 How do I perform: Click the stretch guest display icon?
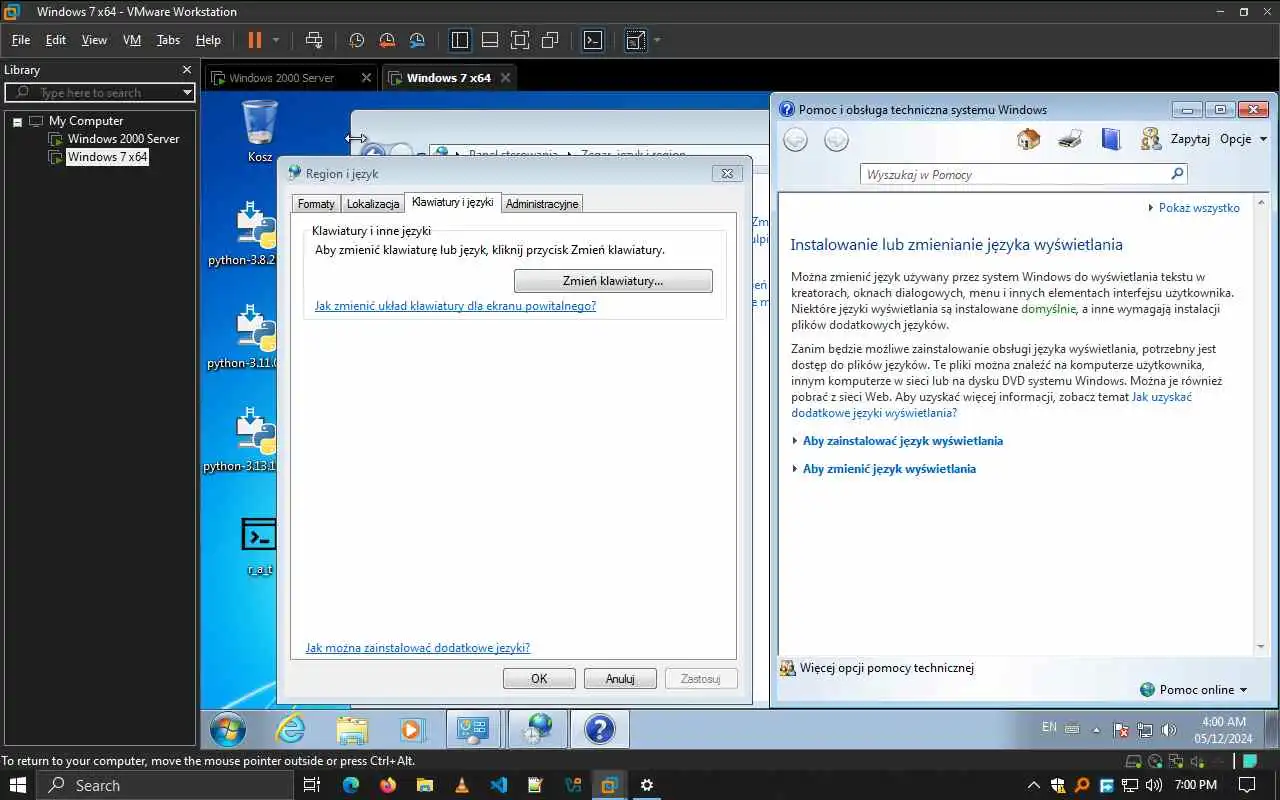[635, 40]
